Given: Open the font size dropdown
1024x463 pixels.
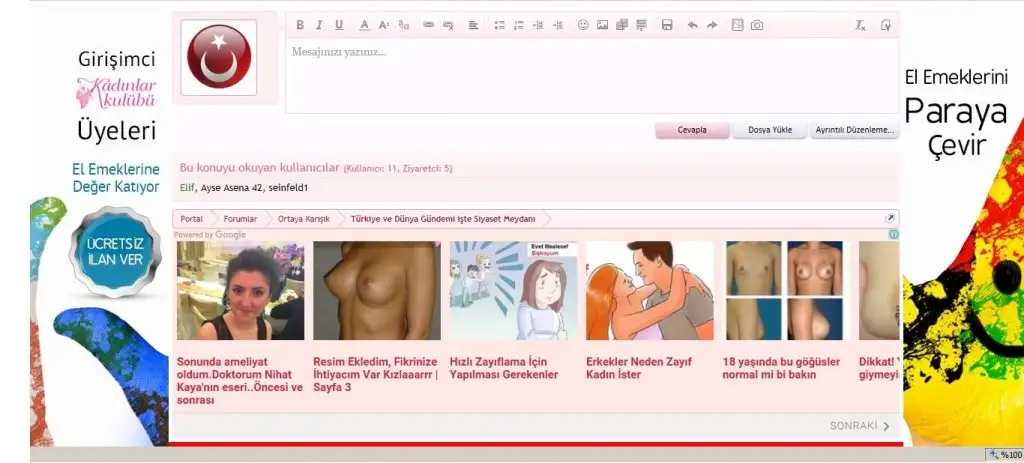Looking at the screenshot, I should pos(384,25).
